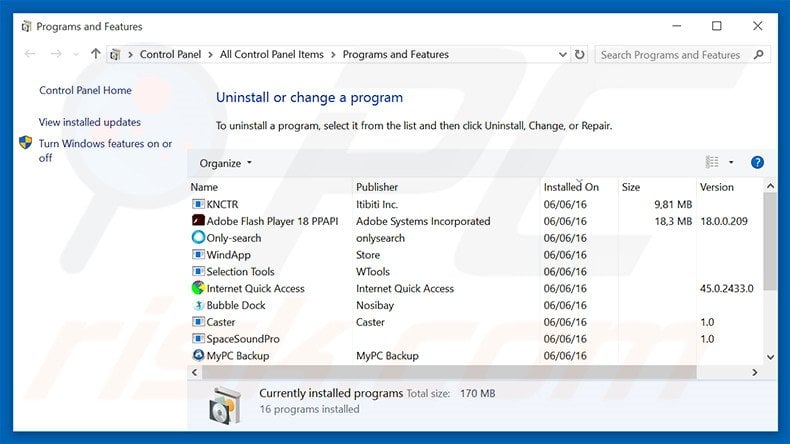Select the Internet Quick Access program name
This screenshot has width=790, height=444.
255,288
